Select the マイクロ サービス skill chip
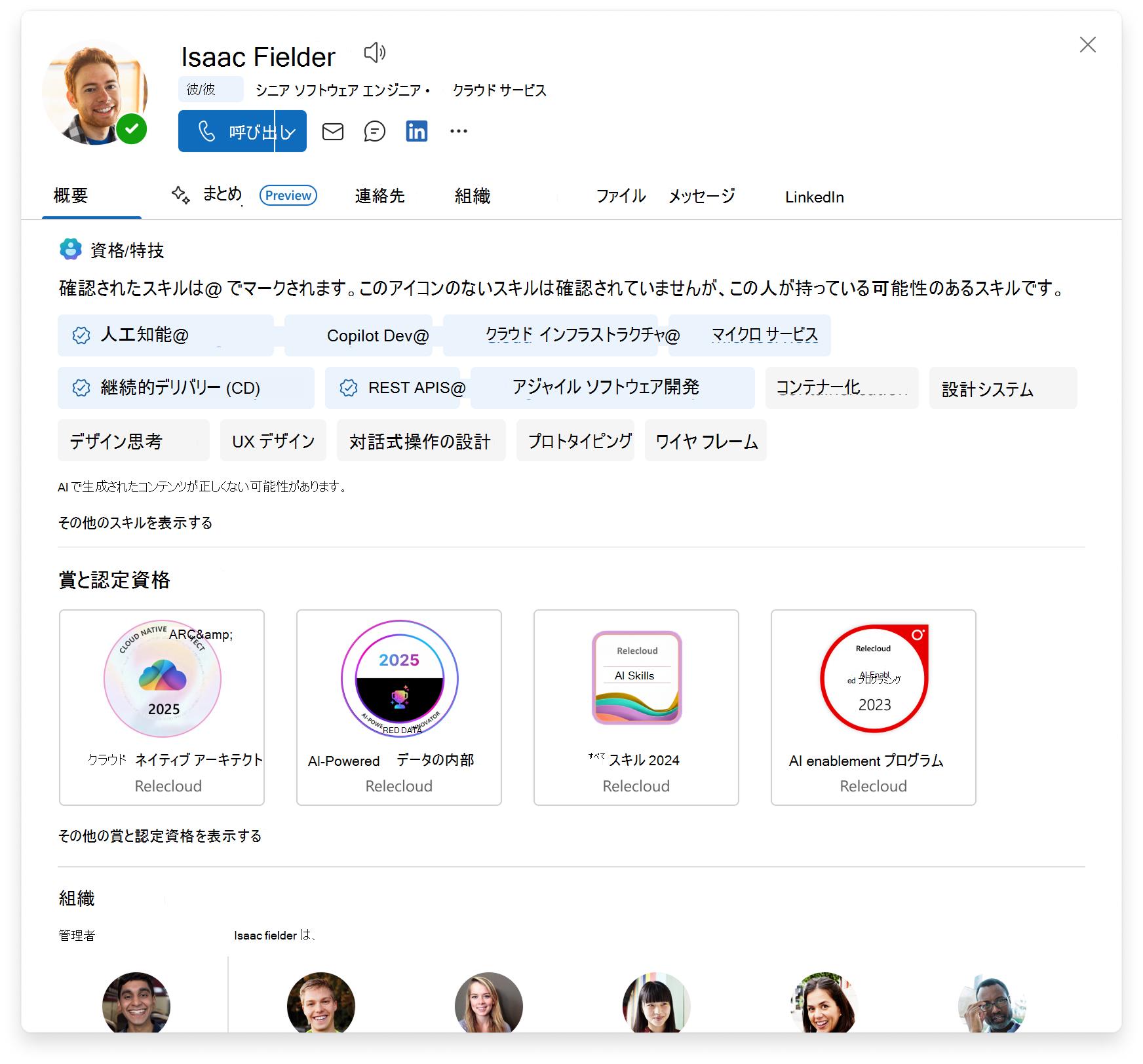Viewport: 1143px width, 1064px height. (750, 335)
